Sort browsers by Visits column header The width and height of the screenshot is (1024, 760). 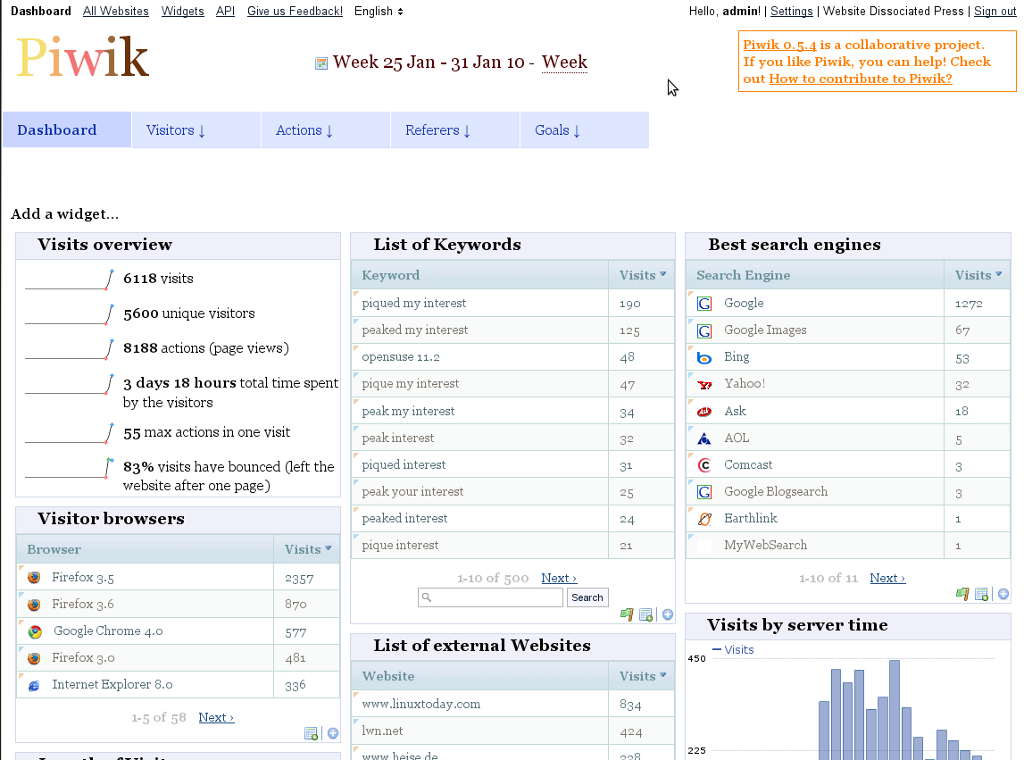tap(307, 549)
